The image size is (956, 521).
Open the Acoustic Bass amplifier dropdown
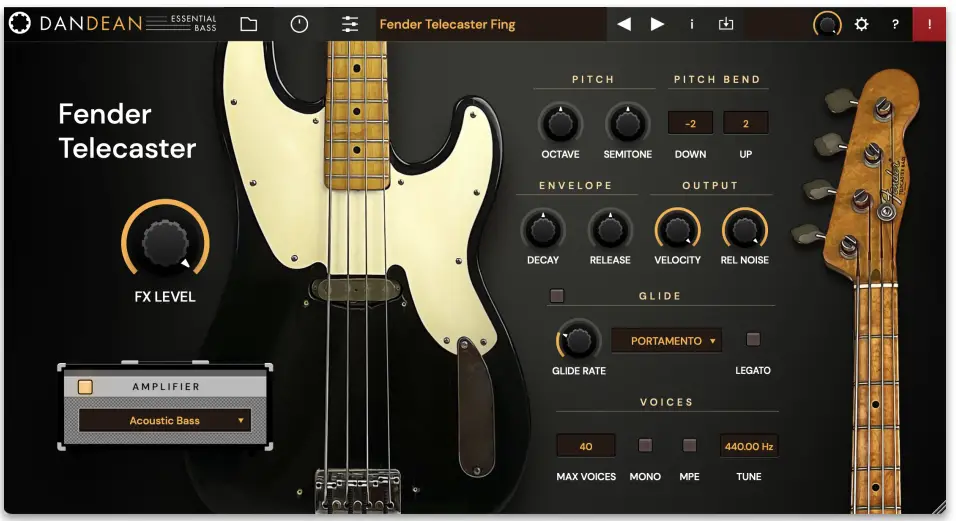(x=165, y=420)
